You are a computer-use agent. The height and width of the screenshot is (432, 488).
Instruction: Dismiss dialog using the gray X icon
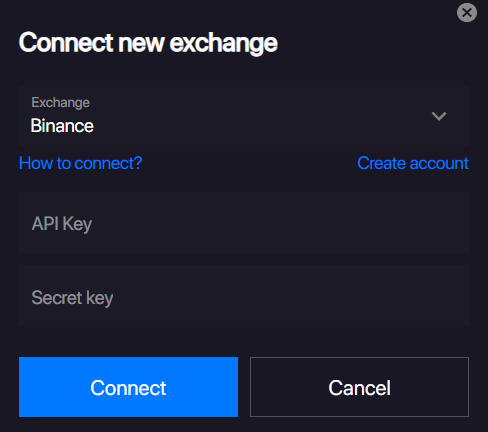pyautogui.click(x=467, y=13)
